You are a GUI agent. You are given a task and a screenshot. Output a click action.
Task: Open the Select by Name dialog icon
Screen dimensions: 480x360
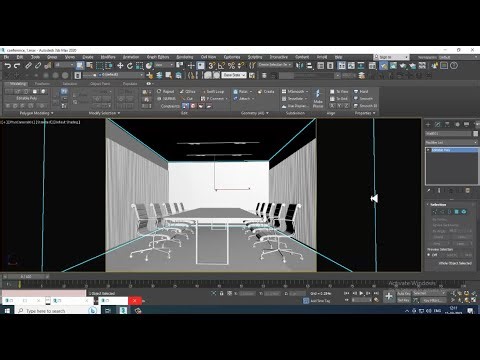tap(89, 66)
